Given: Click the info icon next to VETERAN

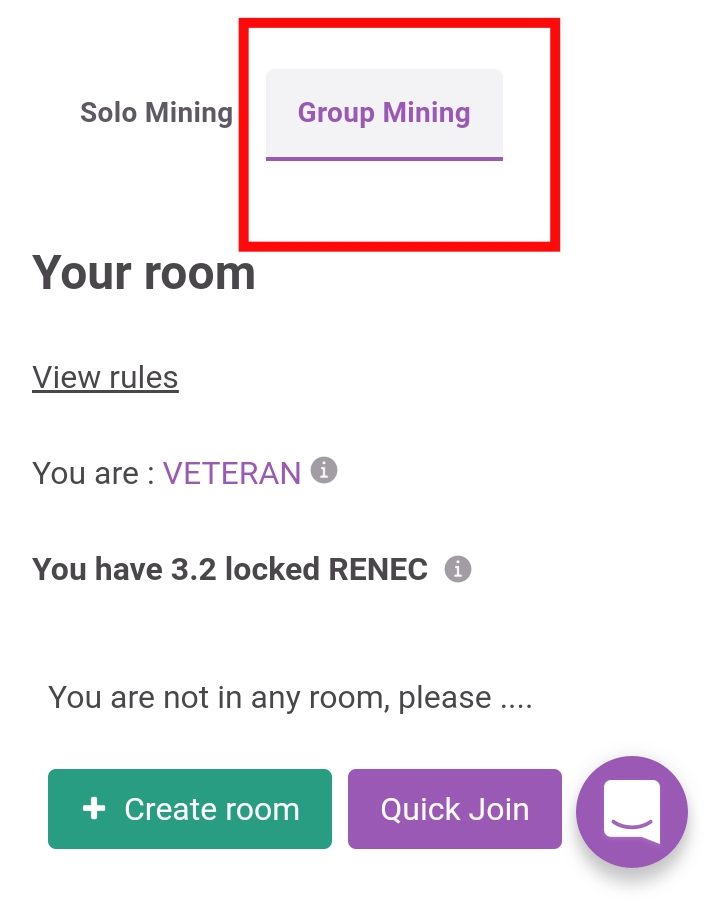Looking at the screenshot, I should (323, 470).
